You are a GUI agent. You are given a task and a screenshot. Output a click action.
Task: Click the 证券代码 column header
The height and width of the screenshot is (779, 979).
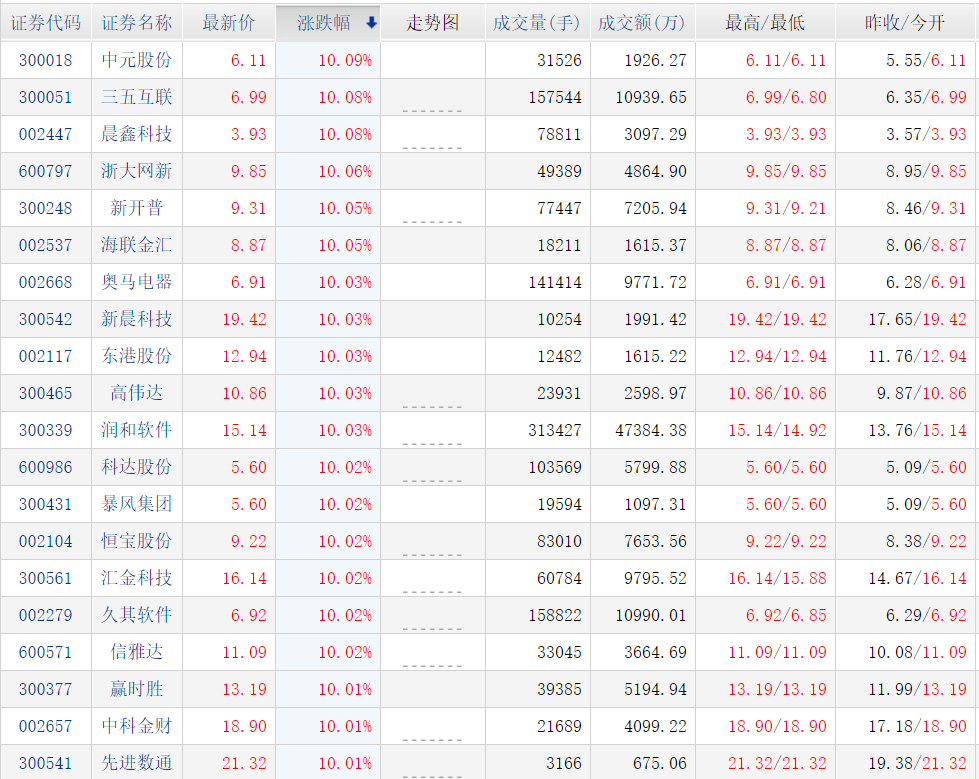(46, 23)
